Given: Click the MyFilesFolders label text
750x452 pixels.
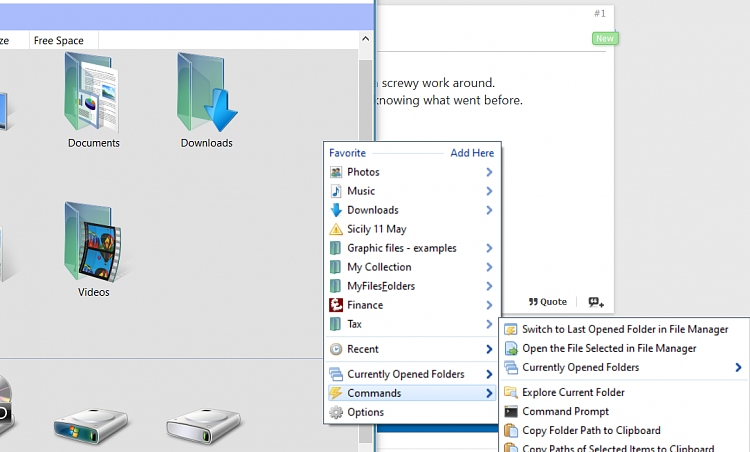Looking at the screenshot, I should tap(381, 286).
